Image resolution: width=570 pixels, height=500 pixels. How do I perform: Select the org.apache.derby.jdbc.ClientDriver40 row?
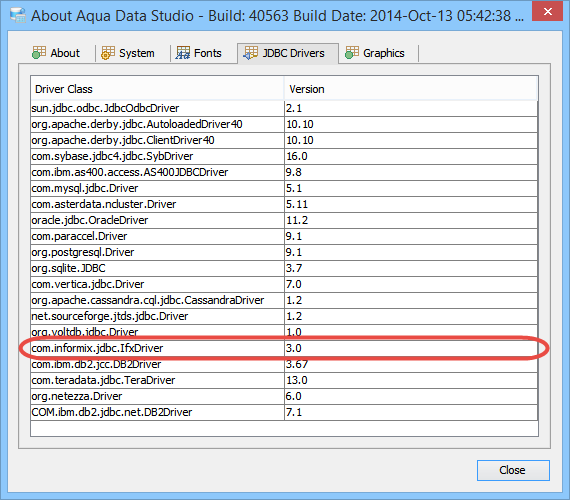point(284,140)
